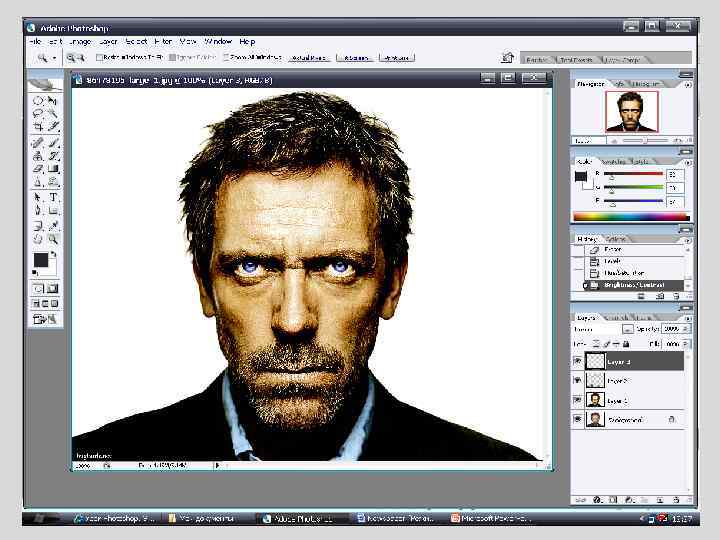Hide Layer 1 with its eye icon
This screenshot has height=540, width=720.
[x=578, y=400]
